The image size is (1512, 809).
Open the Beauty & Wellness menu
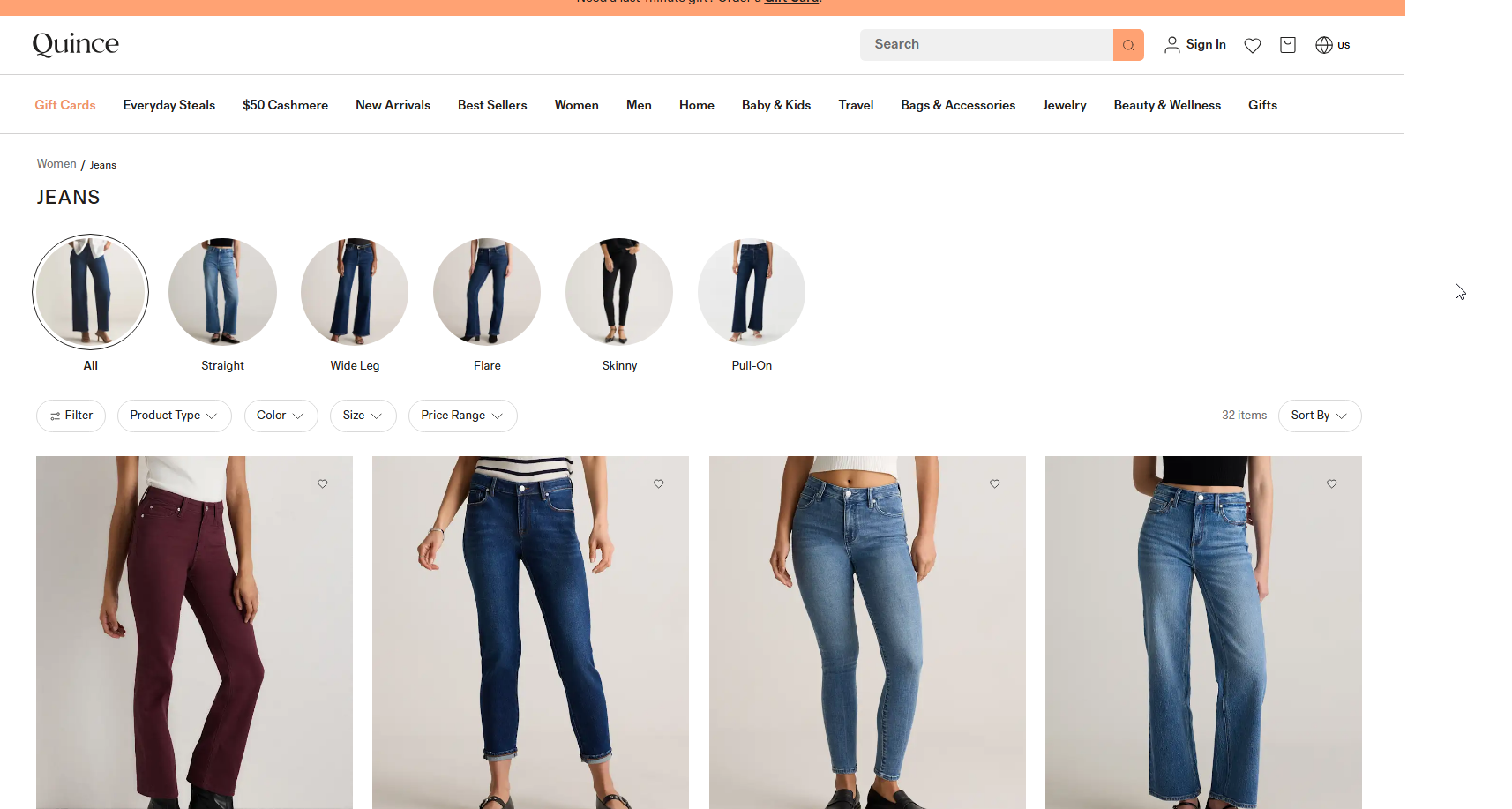[1167, 105]
